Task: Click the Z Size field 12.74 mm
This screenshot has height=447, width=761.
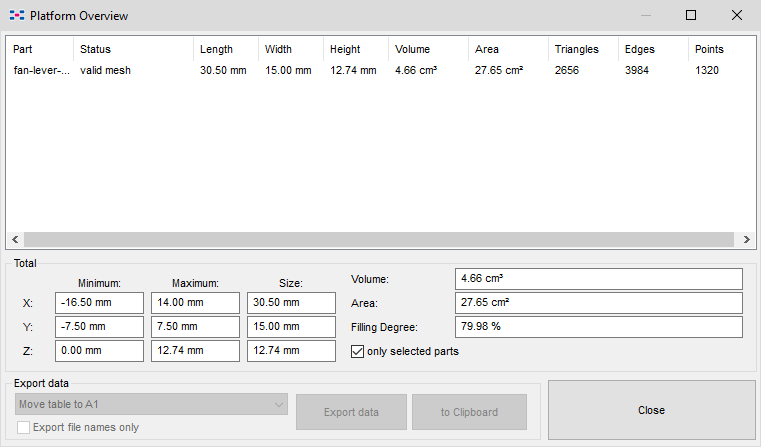Action: coord(291,351)
